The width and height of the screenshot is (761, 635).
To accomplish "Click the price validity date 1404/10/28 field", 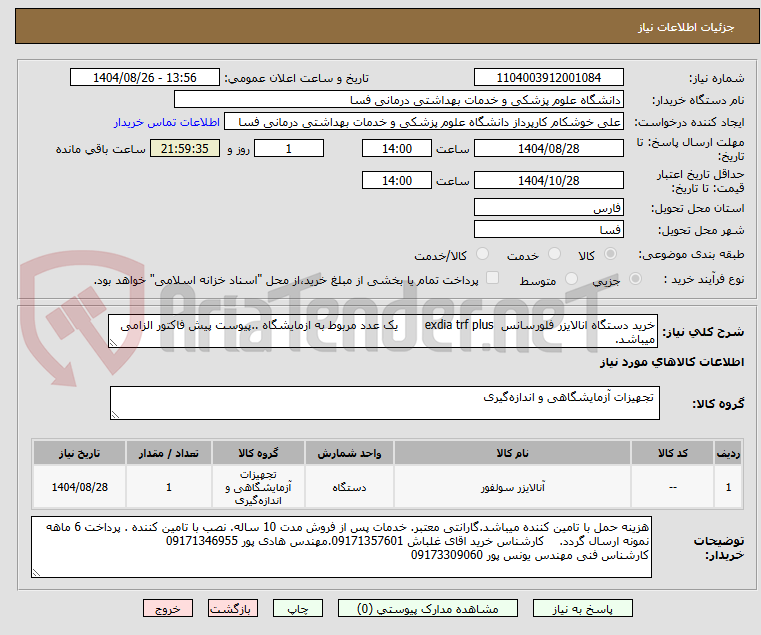I will [548, 181].
